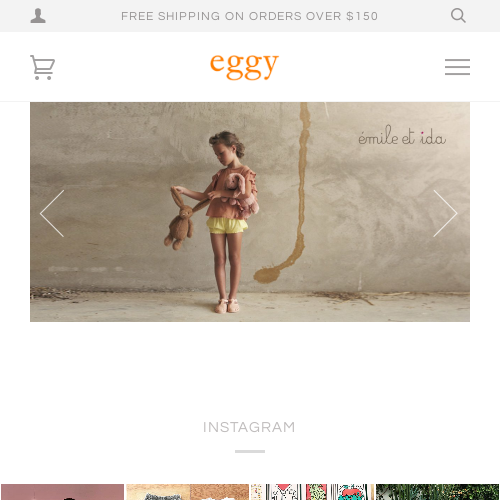This screenshot has height=500, width=500.
Task: Open the beige cork Instagram thumbnail
Action: (x=188, y=492)
